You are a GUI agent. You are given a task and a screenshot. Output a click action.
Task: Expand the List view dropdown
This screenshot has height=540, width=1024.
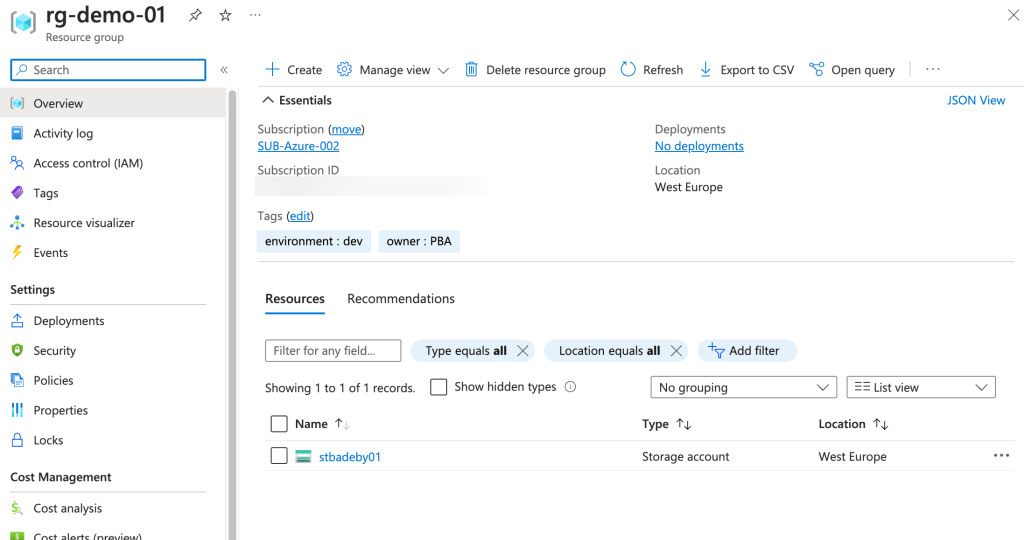[920, 387]
